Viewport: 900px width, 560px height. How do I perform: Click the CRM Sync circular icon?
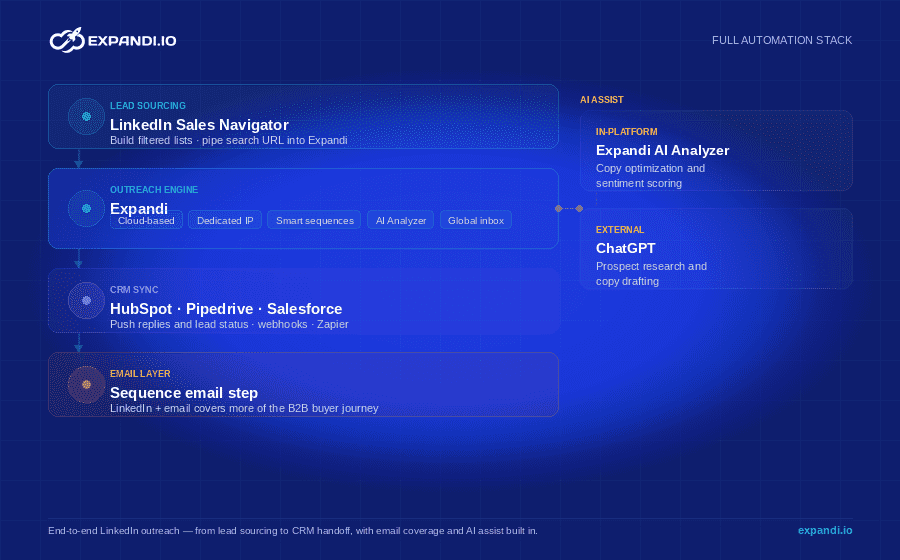tap(86, 301)
